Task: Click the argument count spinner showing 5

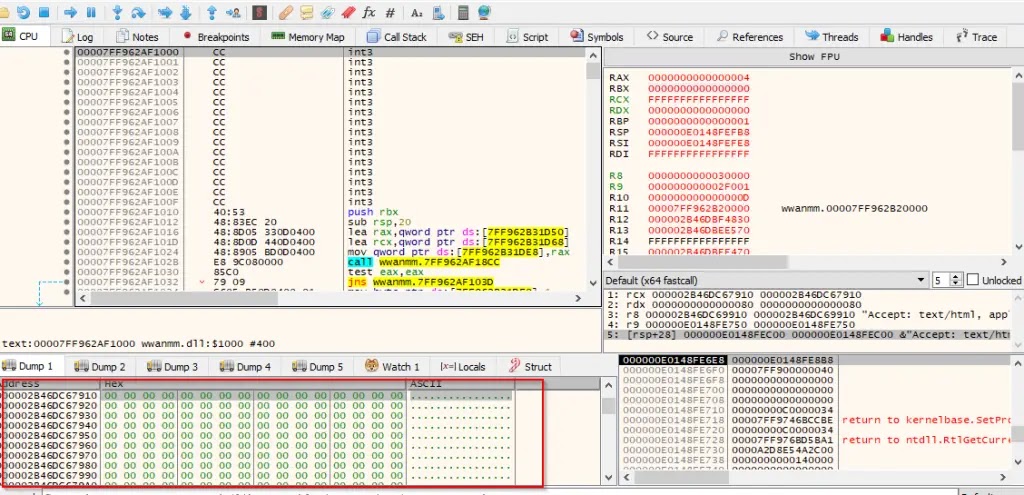Action: [948, 280]
